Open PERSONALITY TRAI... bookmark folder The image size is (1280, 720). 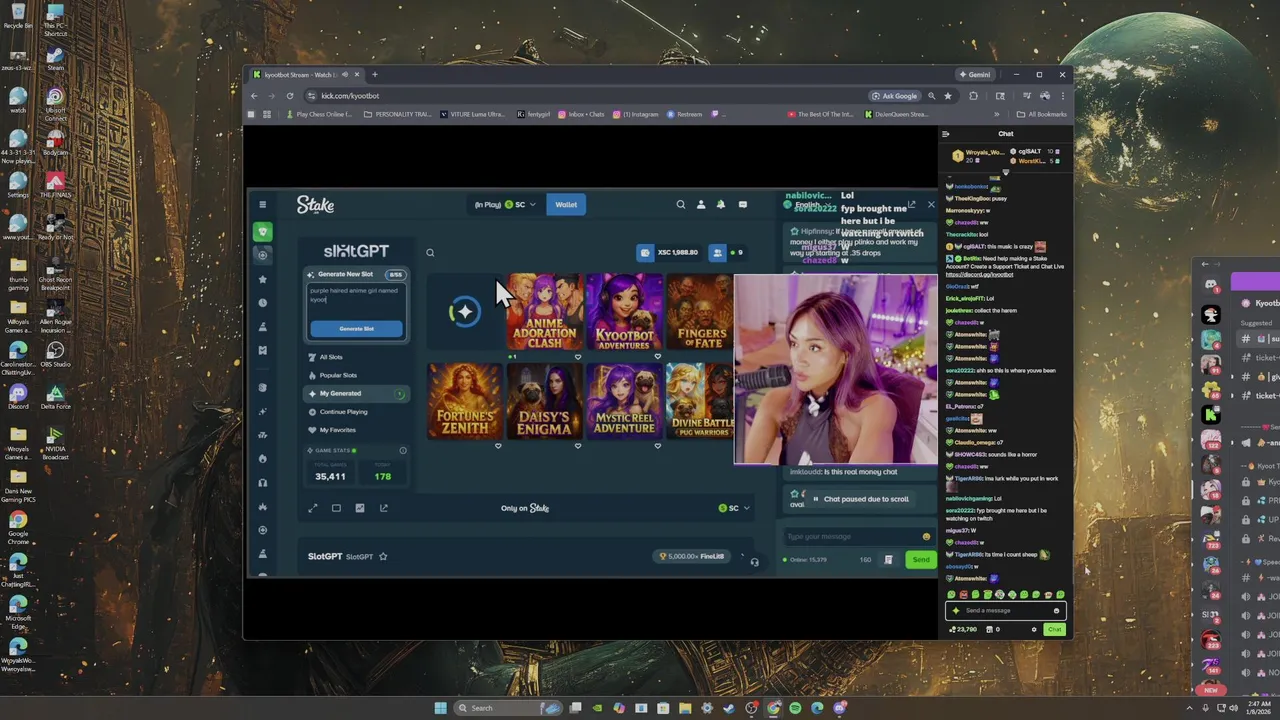397,114
